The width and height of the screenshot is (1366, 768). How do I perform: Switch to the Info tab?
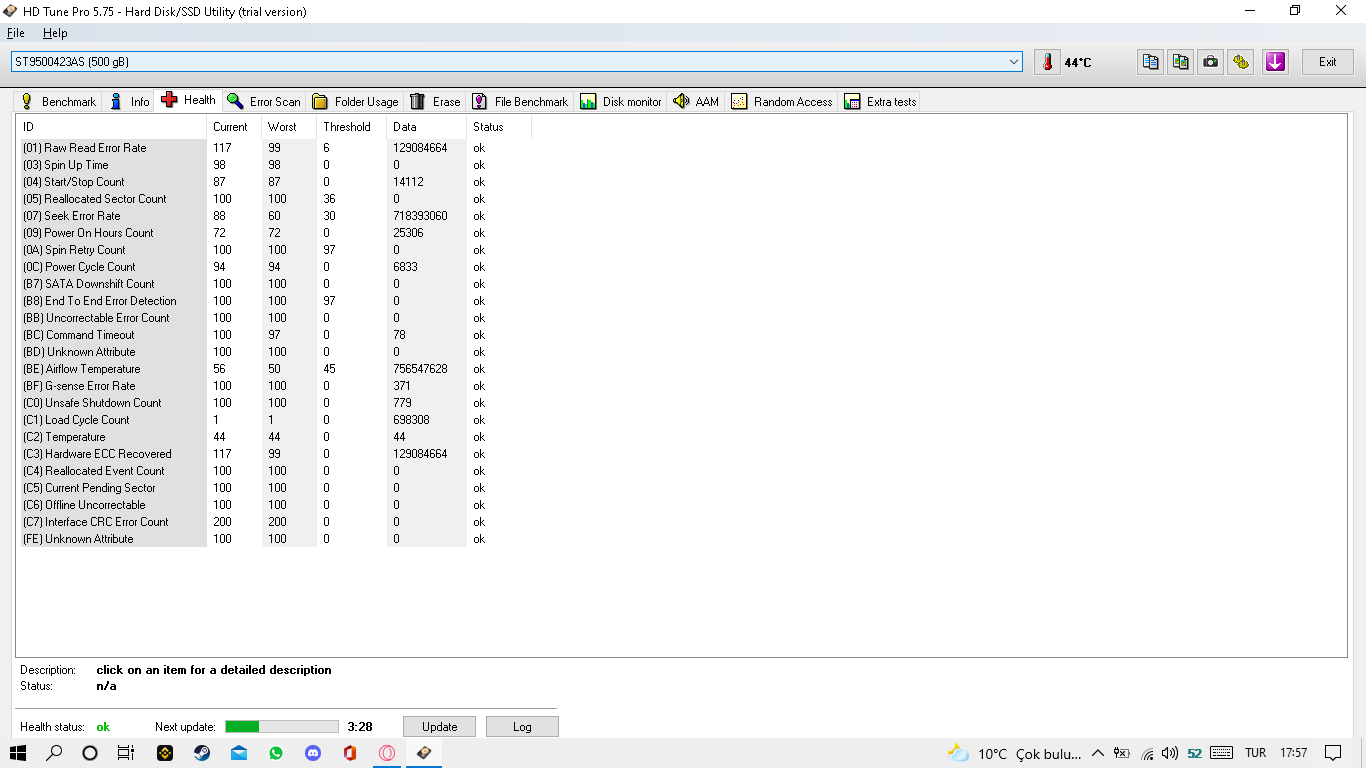[x=130, y=102]
